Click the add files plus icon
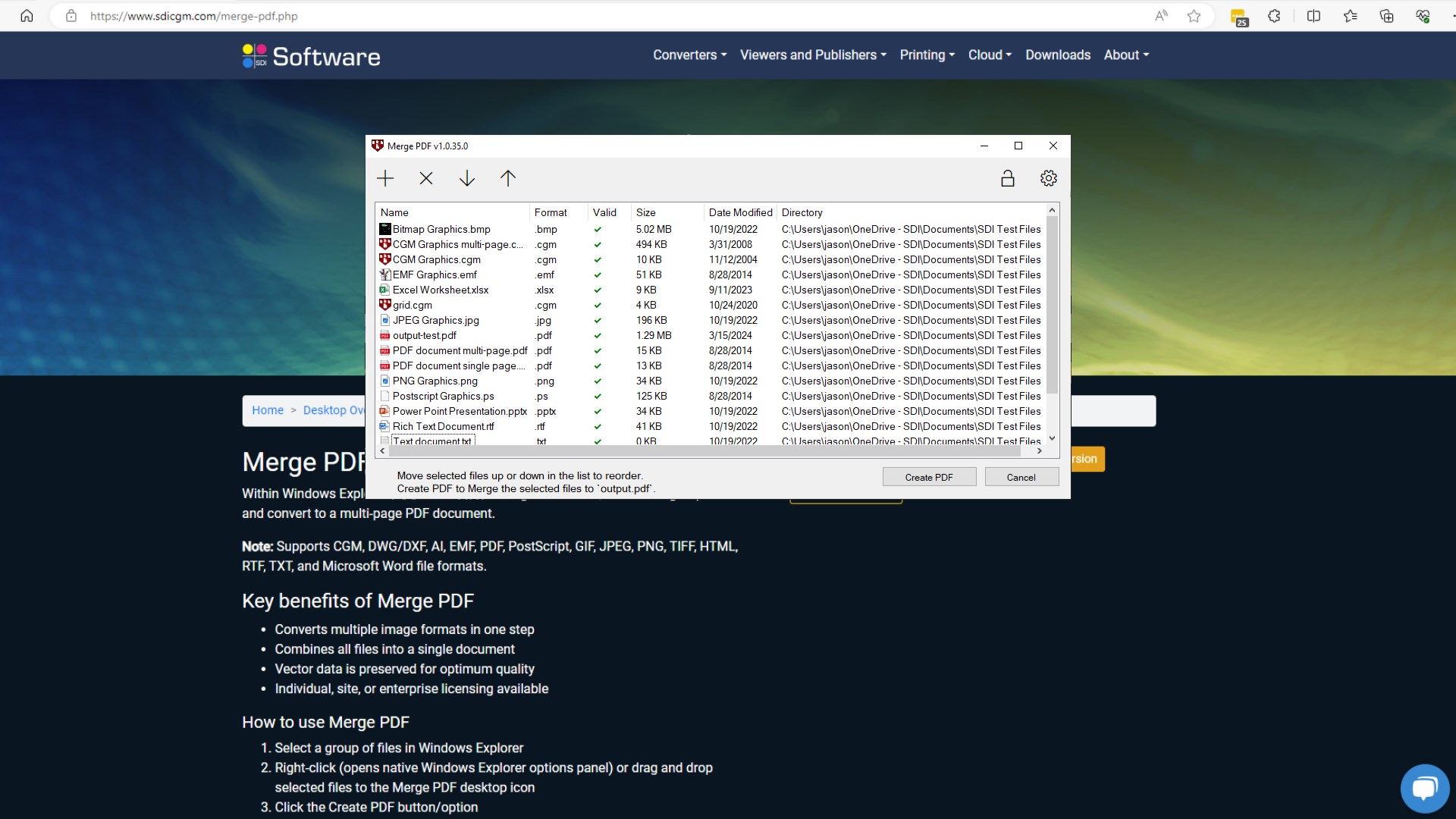This screenshot has height=819, width=1456. click(x=385, y=178)
